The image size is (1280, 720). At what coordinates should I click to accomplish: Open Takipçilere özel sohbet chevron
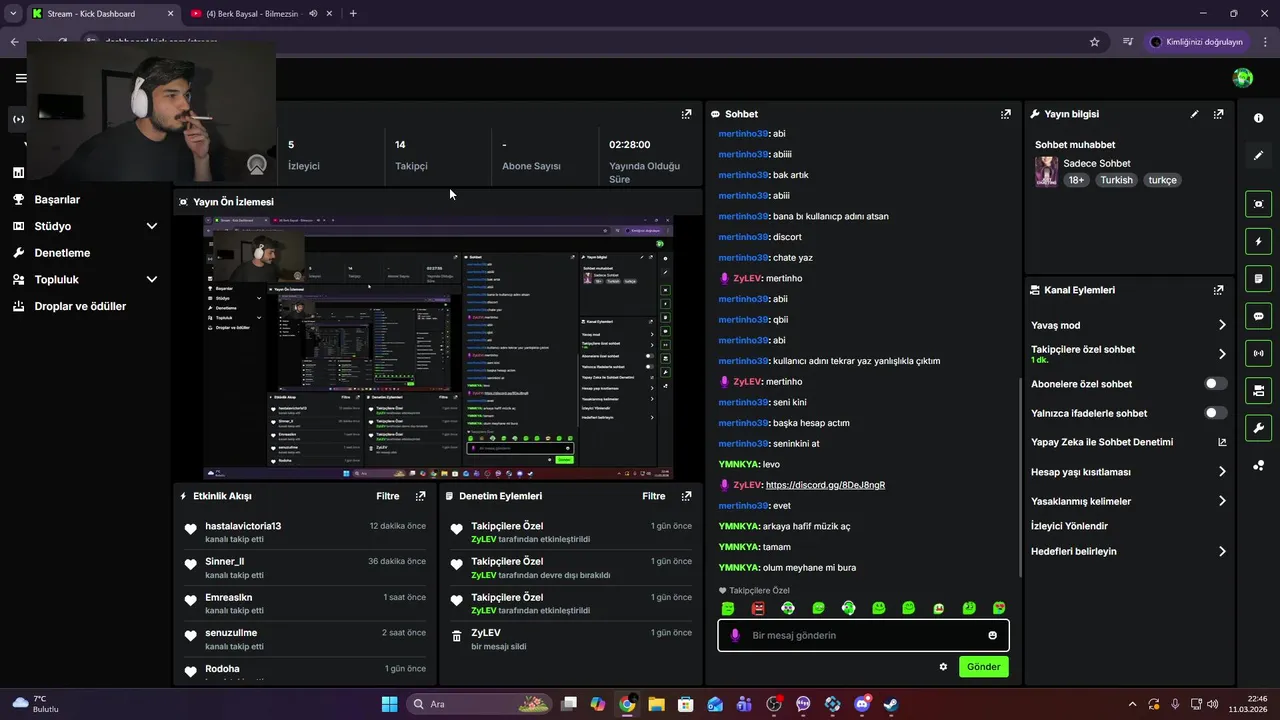tap(1222, 354)
